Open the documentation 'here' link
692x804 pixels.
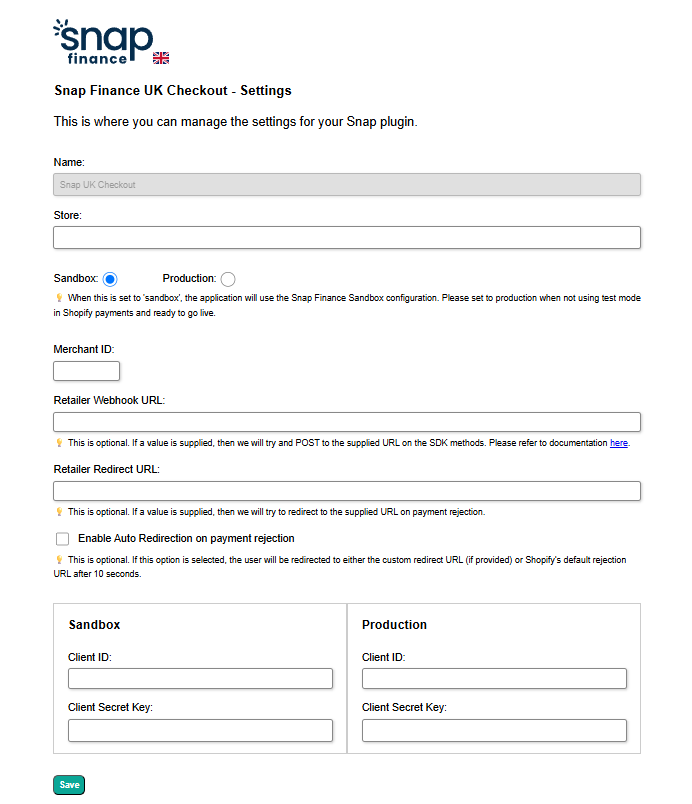click(x=619, y=443)
